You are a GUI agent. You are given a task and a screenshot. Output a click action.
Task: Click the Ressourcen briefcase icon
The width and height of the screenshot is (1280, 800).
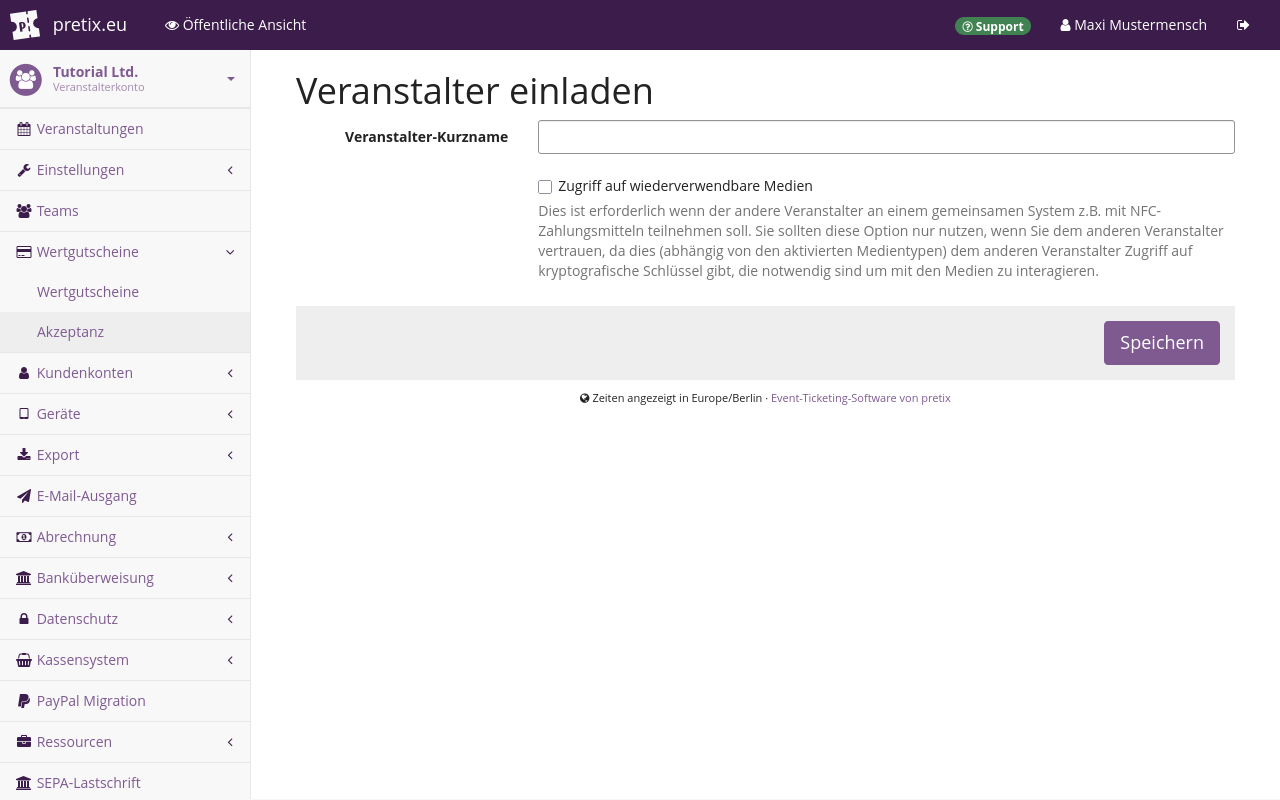pyautogui.click(x=24, y=742)
